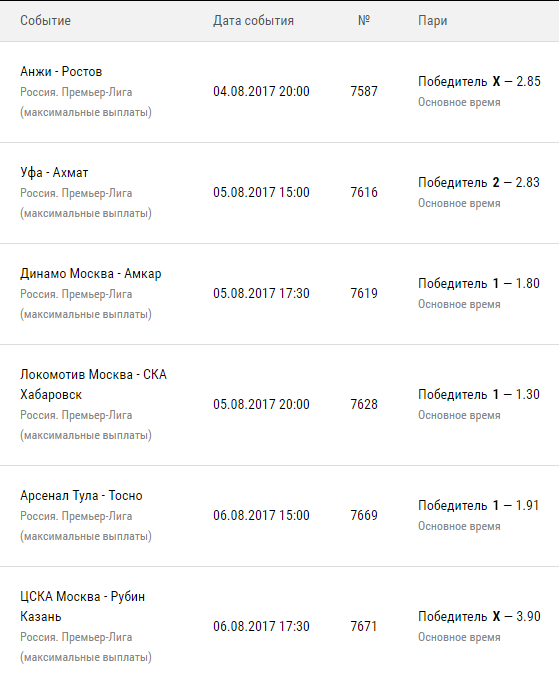
Task: Open Локомотив Москва - СКА Хабаровск match
Action: point(93,385)
